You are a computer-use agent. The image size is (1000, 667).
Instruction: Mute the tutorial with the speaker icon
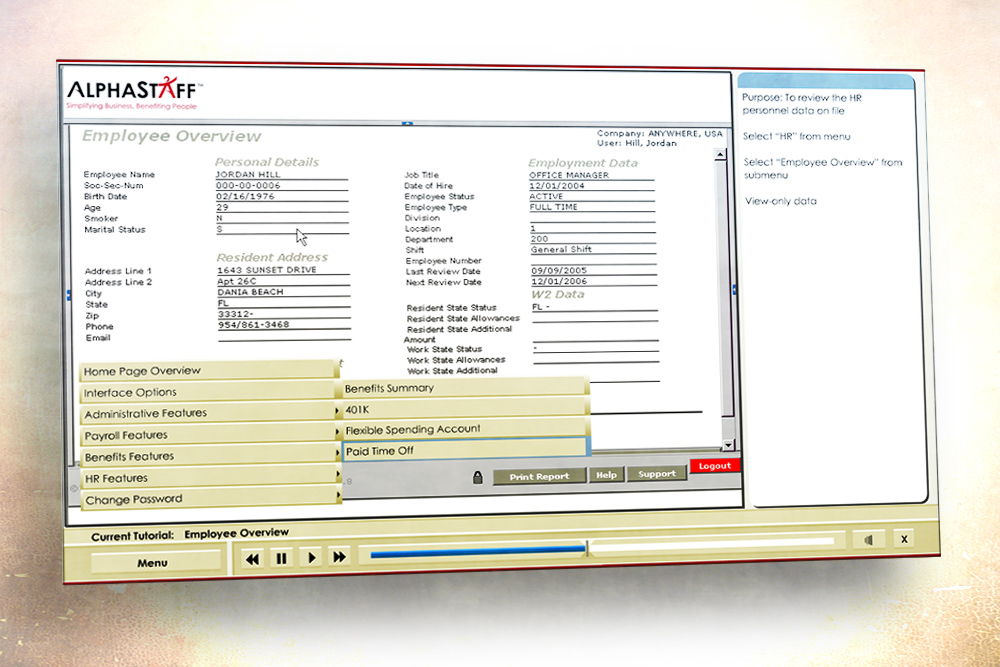[868, 539]
